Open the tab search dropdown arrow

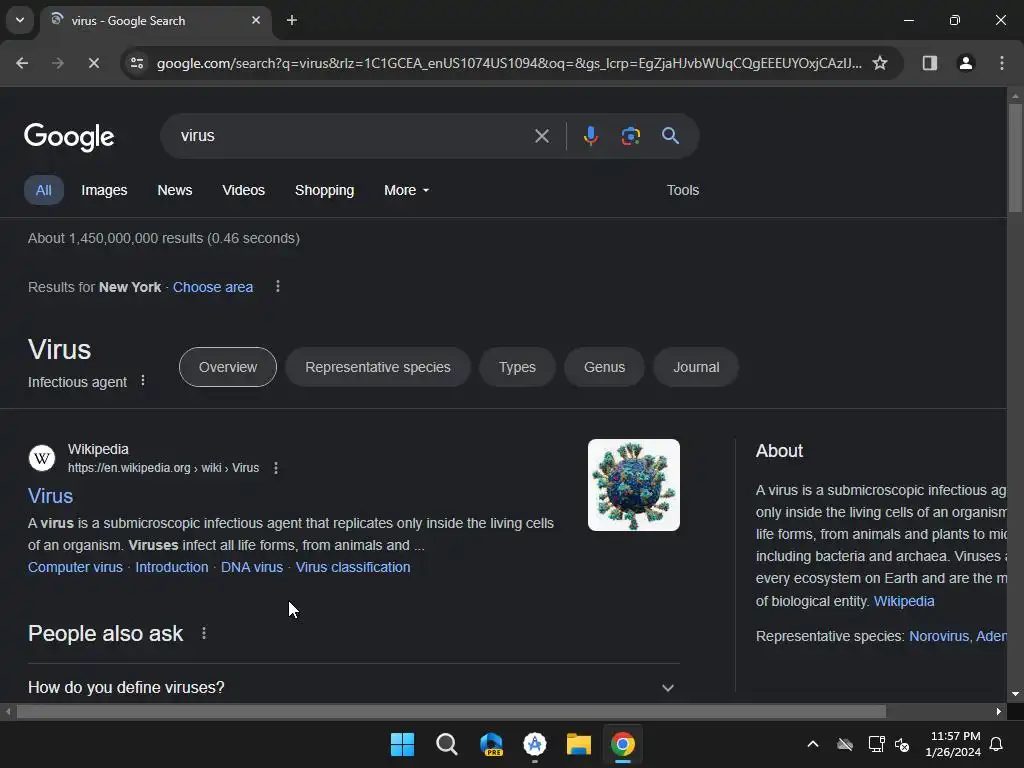20,20
